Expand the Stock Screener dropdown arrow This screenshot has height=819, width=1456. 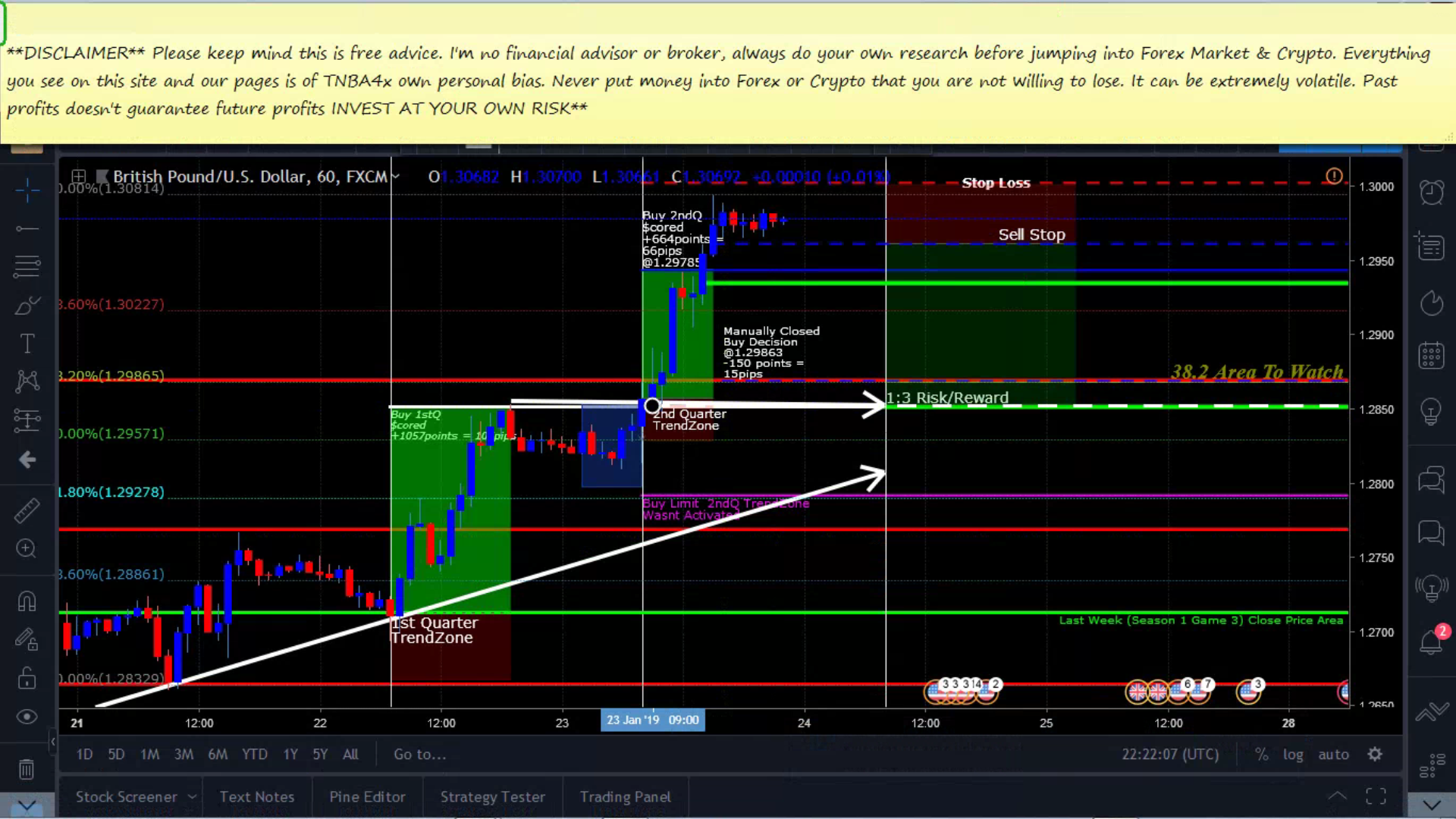(x=192, y=797)
